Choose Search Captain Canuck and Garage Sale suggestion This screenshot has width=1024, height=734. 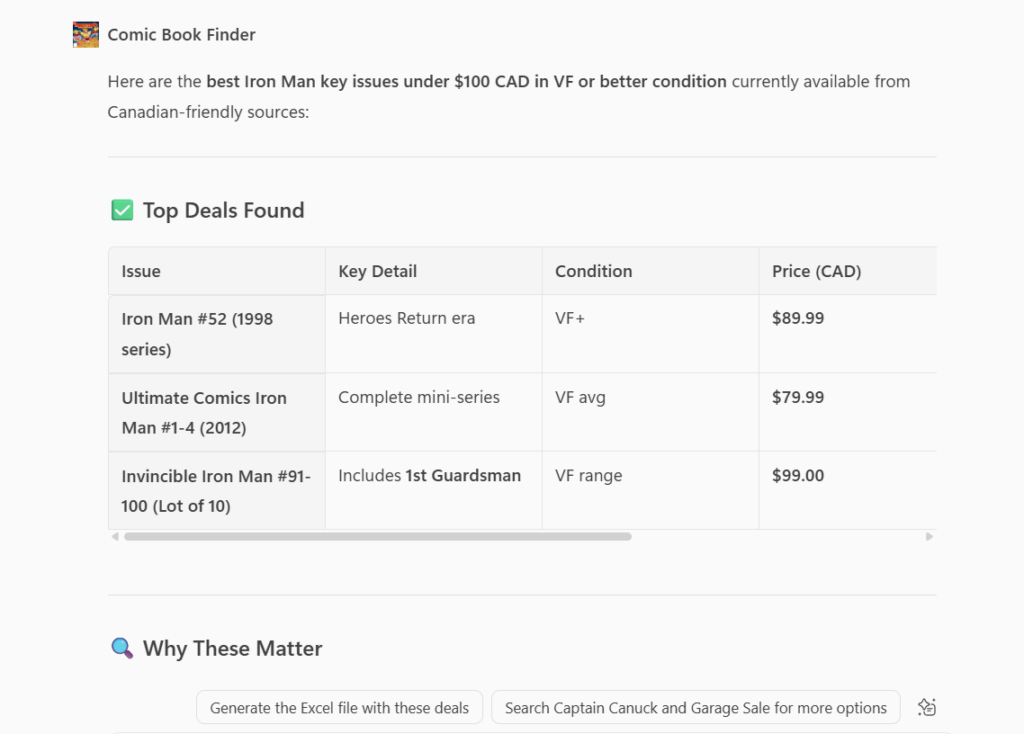click(695, 708)
